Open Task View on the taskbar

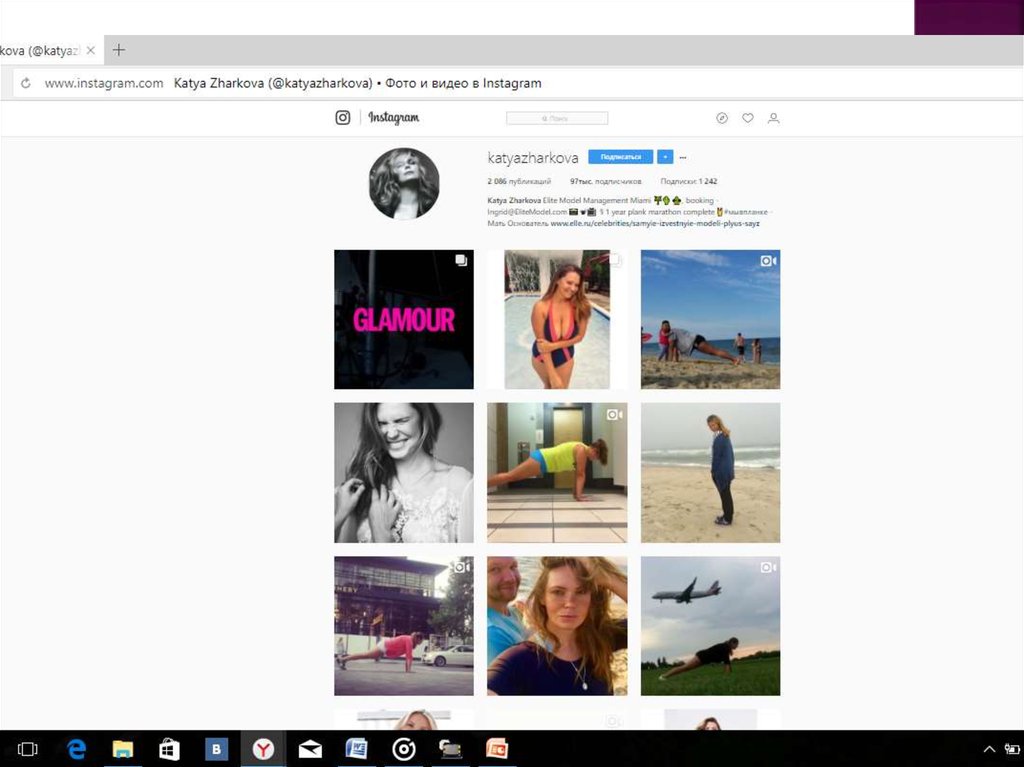click(x=27, y=749)
